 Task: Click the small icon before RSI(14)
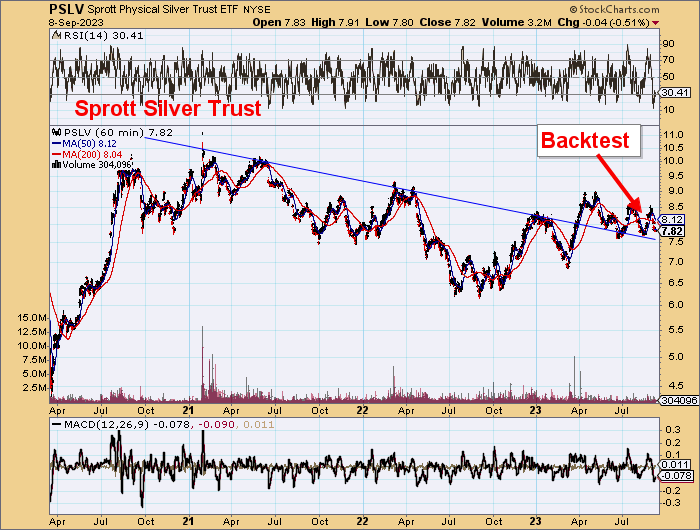(x=56, y=35)
